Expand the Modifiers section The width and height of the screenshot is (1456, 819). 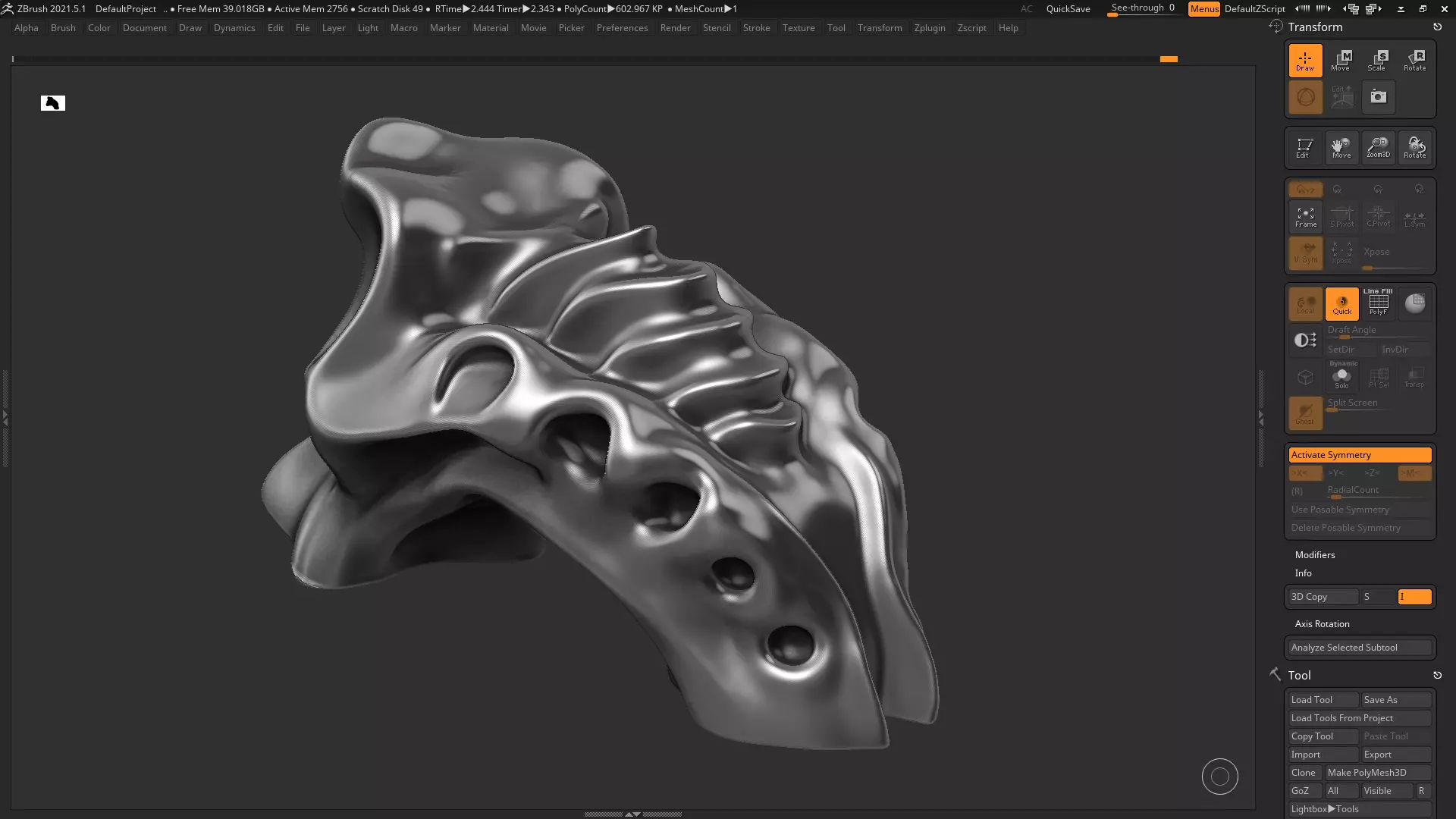(1315, 555)
